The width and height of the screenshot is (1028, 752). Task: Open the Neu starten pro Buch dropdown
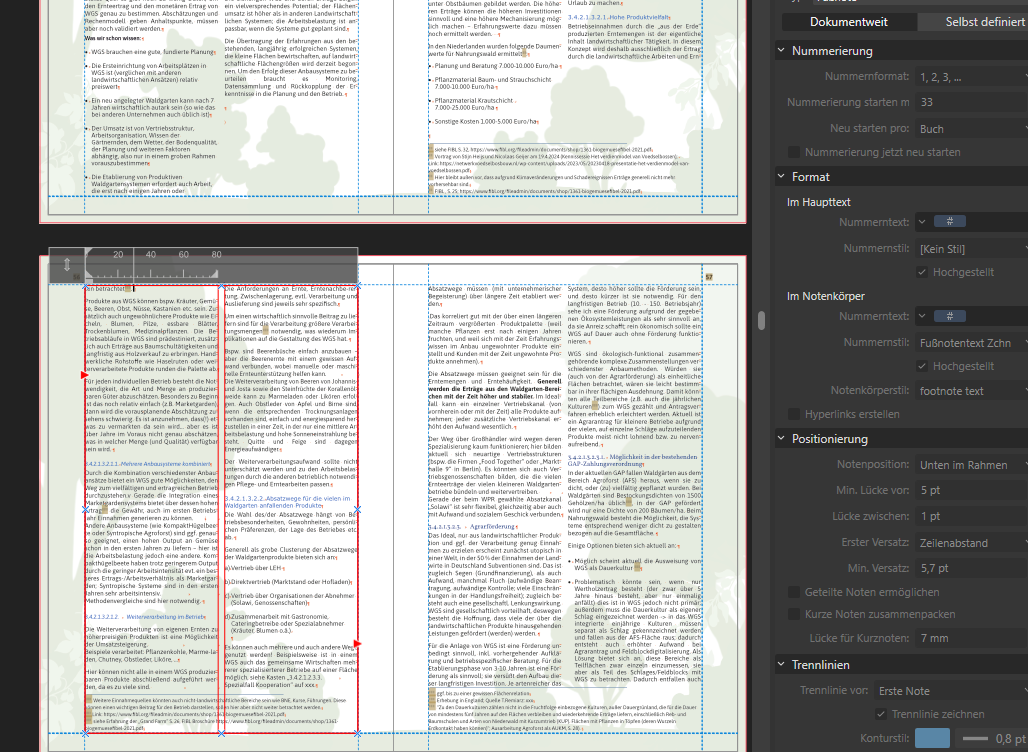(972, 129)
